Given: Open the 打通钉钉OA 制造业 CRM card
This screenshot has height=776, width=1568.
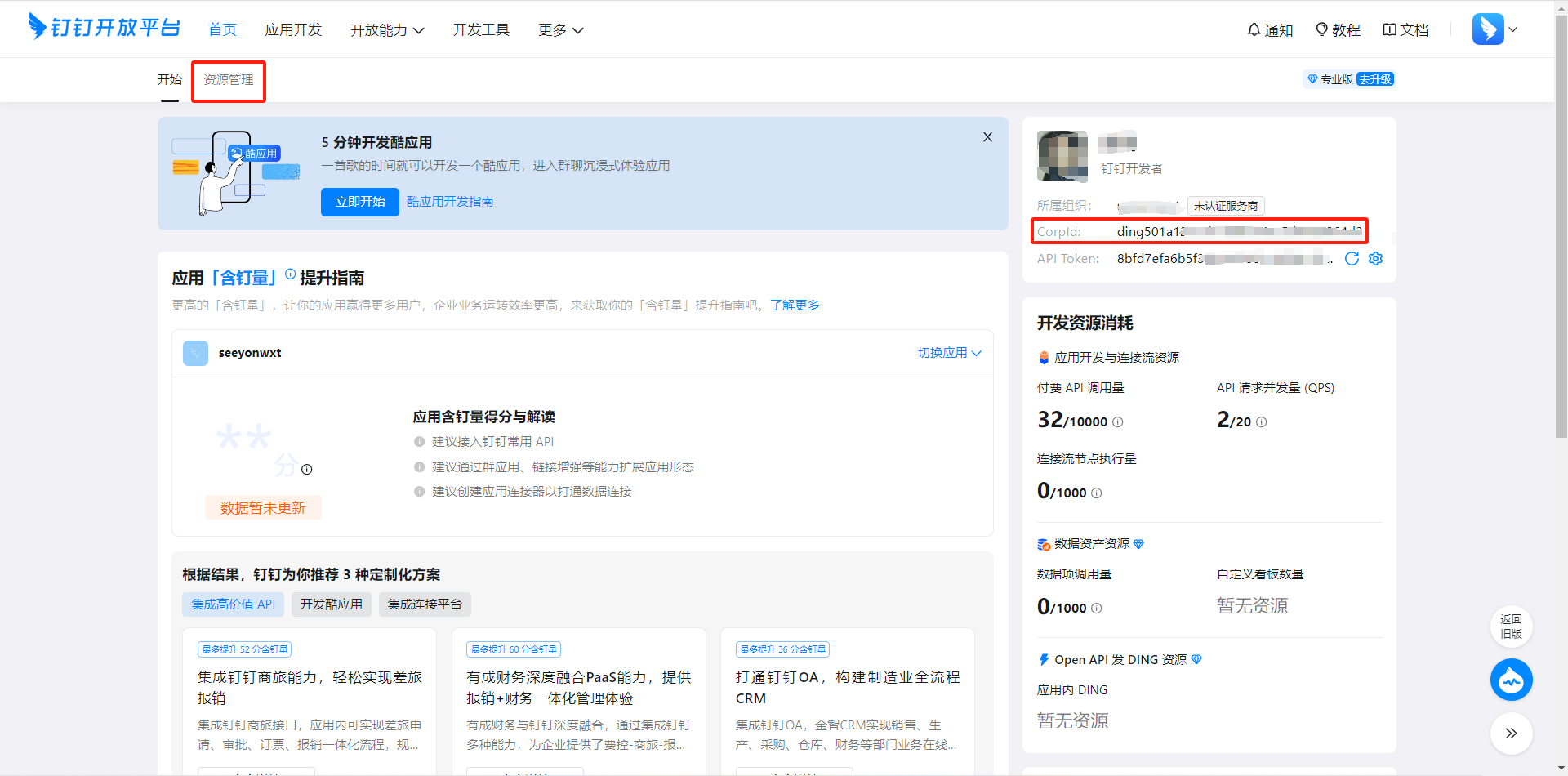Looking at the screenshot, I should point(848,701).
